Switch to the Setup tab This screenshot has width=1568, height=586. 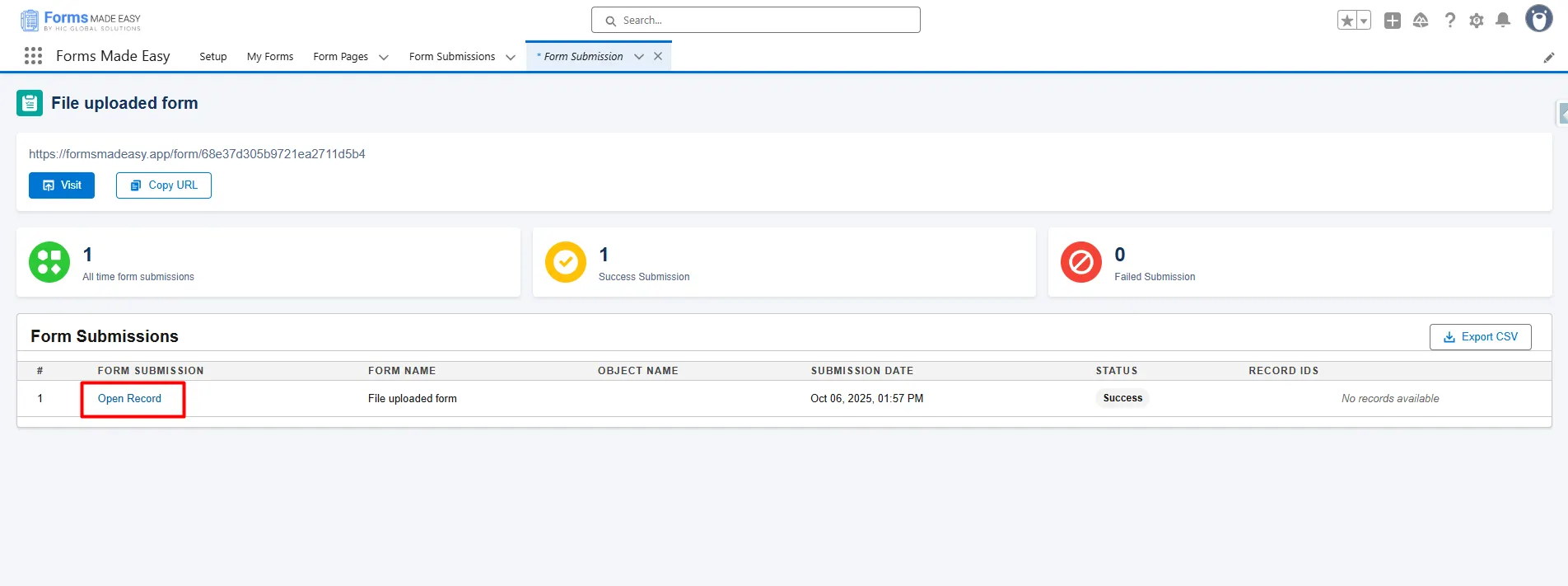click(212, 57)
